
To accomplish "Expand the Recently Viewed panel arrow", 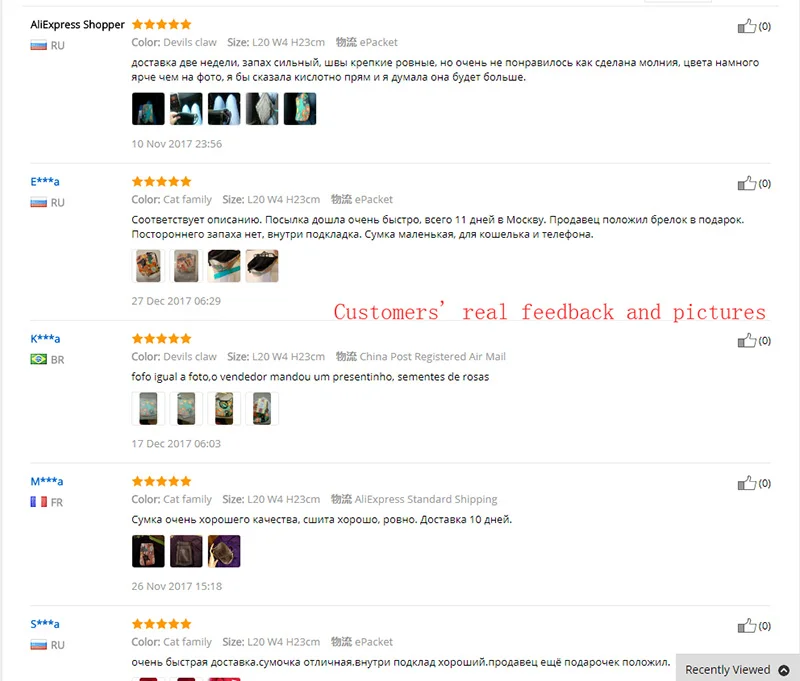I will pos(784,670).
